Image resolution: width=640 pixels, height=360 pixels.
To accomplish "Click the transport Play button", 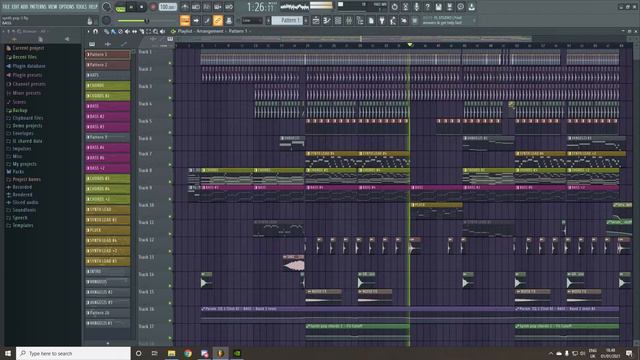I will point(131,7).
